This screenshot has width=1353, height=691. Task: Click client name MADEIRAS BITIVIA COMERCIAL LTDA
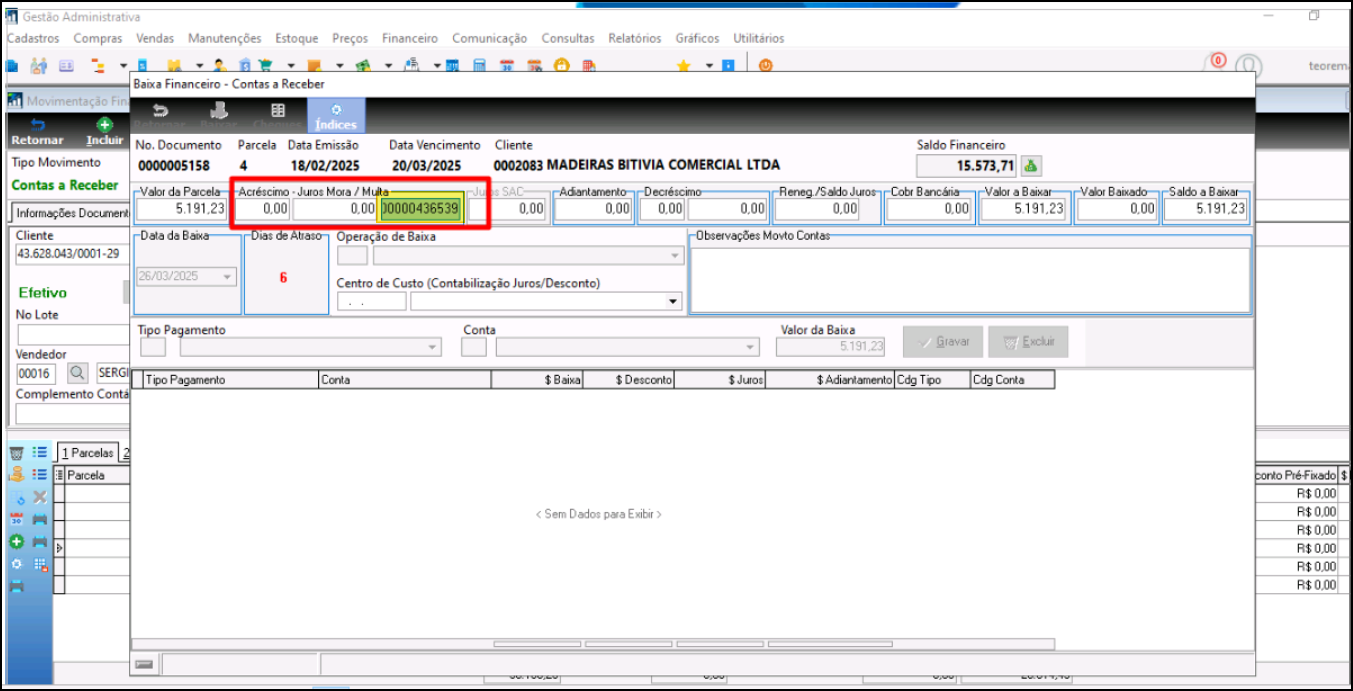tap(664, 165)
